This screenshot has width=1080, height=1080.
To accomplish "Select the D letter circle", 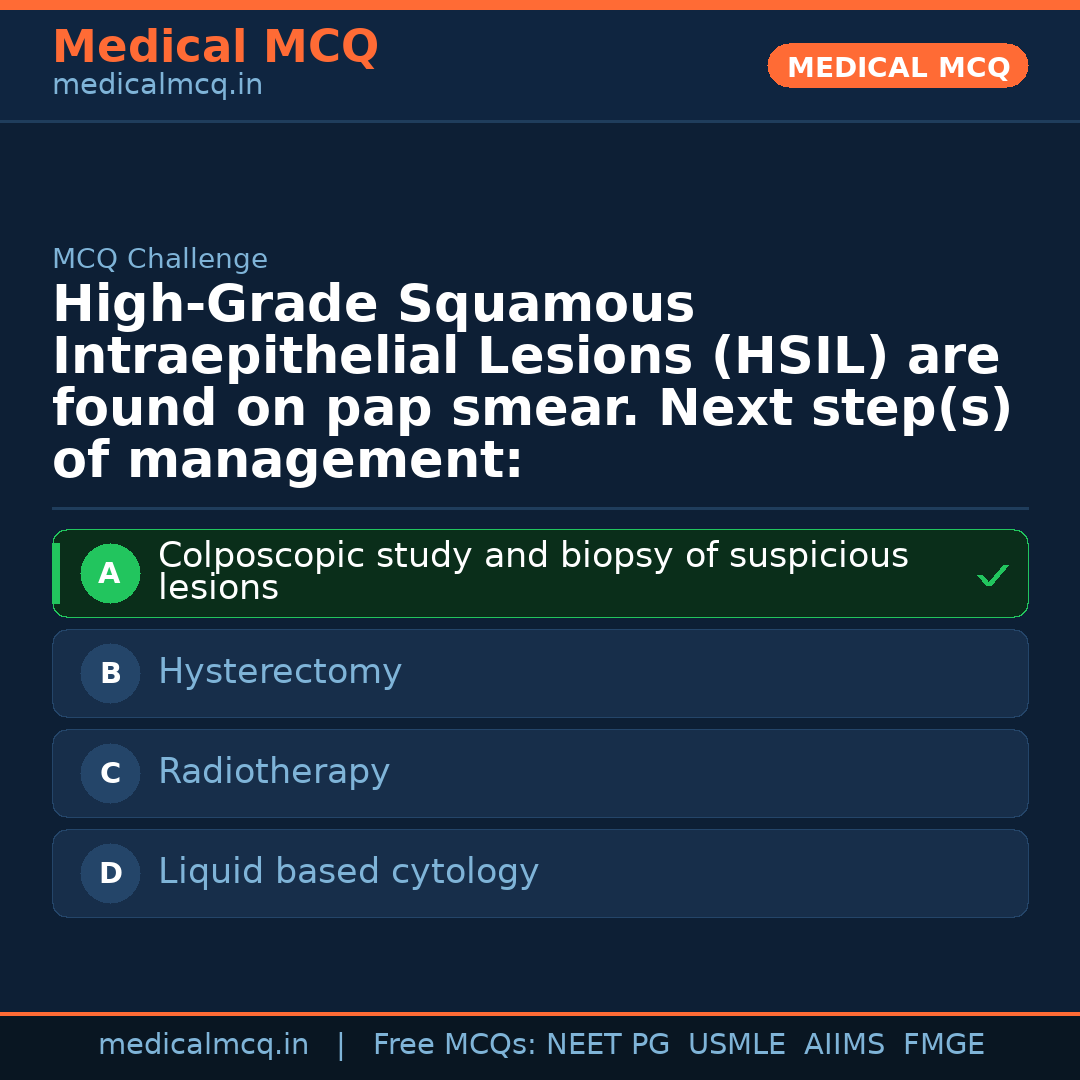I will (x=110, y=874).
